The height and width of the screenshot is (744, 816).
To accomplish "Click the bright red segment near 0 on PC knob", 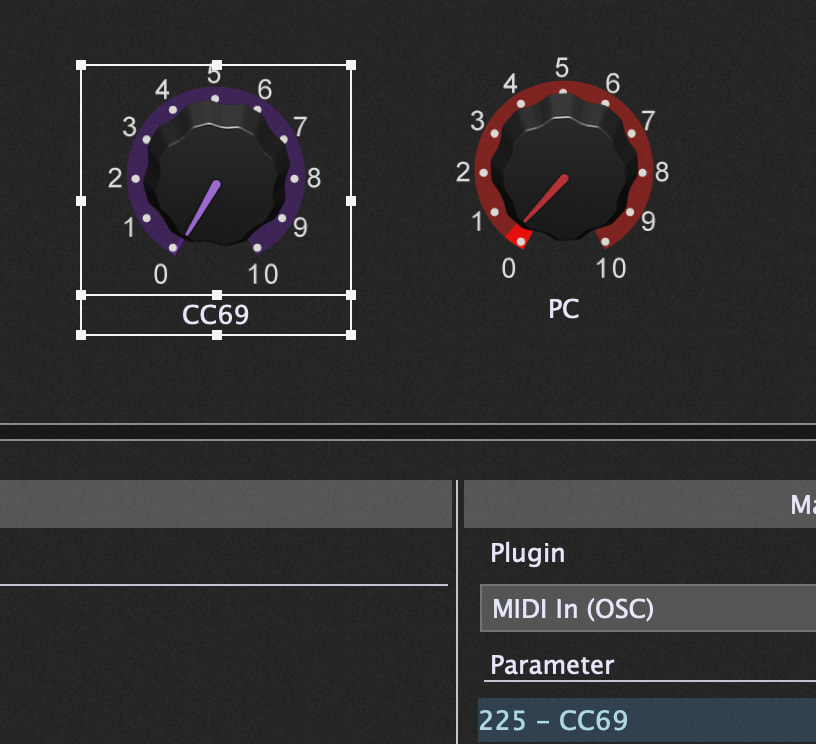I will tap(517, 236).
